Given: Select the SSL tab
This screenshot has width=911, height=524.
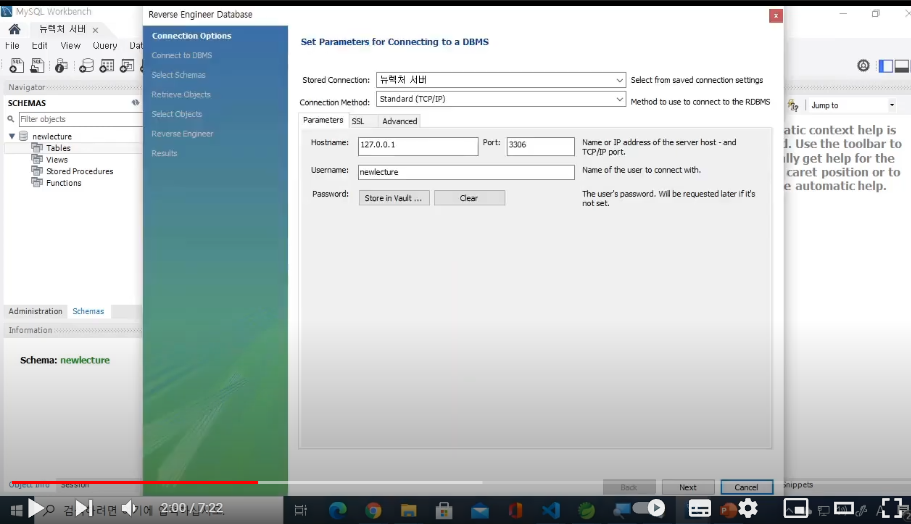Looking at the screenshot, I should click(x=358, y=121).
